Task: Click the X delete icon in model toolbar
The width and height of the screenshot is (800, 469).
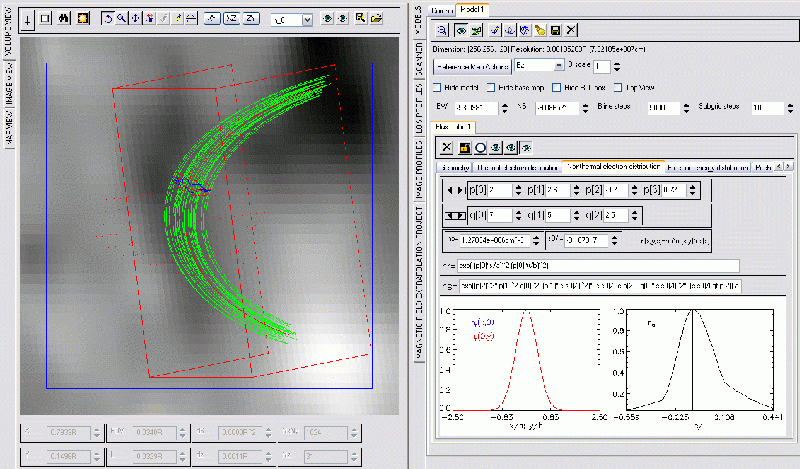Action: (x=571, y=31)
